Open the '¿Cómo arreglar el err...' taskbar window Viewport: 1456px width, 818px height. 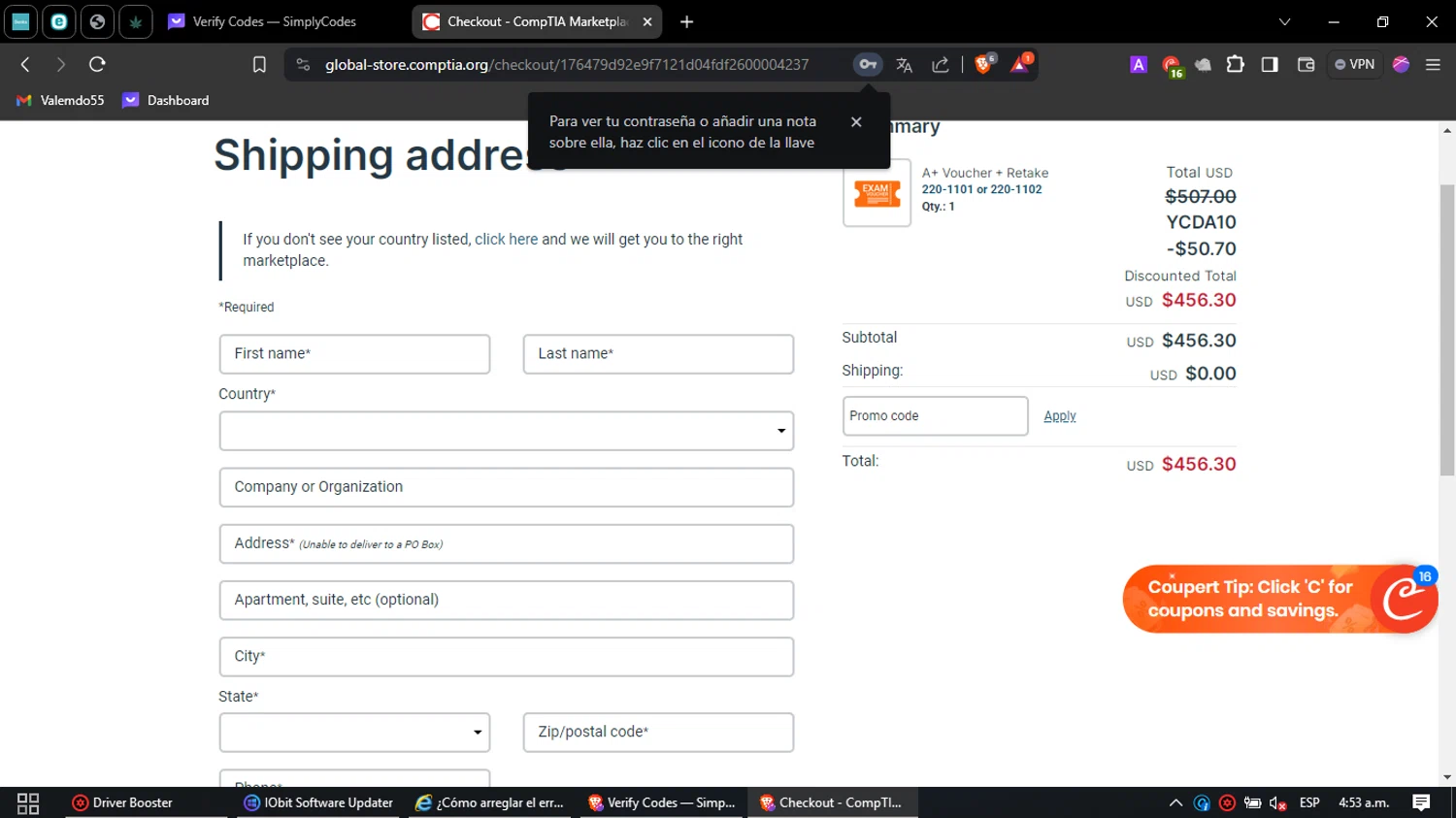coord(490,802)
